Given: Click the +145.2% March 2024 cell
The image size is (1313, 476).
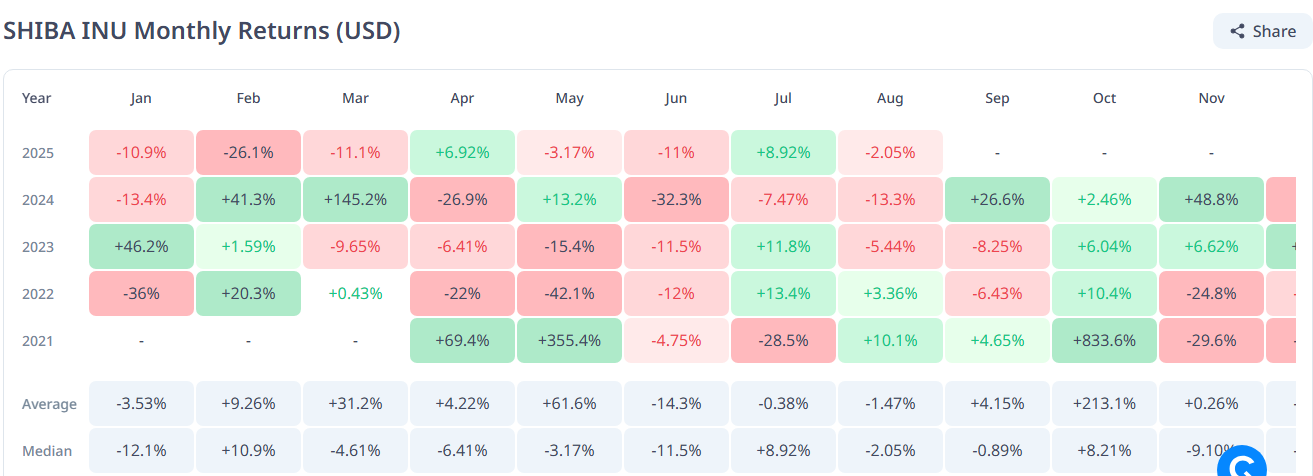Looking at the screenshot, I should coord(355,200).
